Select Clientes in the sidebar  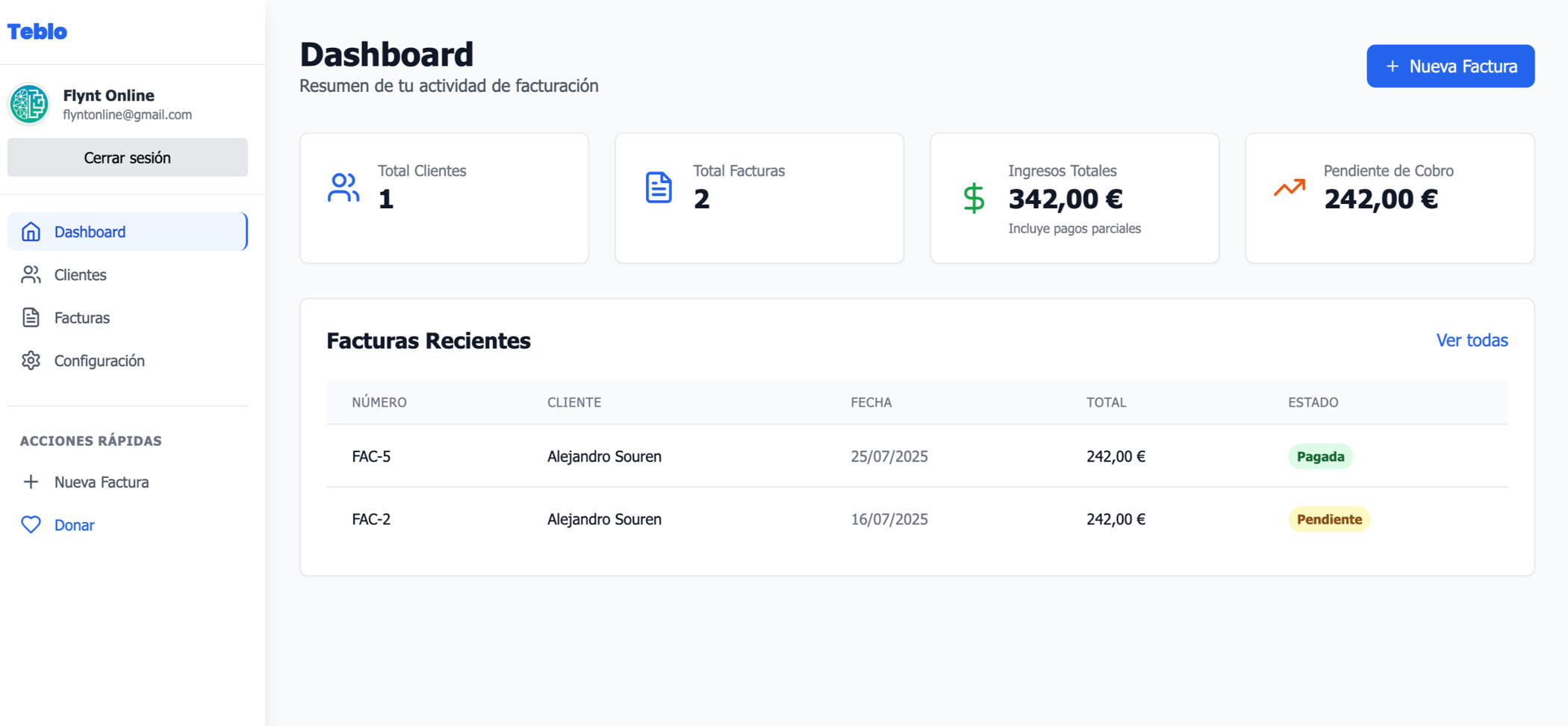pyautogui.click(x=79, y=275)
